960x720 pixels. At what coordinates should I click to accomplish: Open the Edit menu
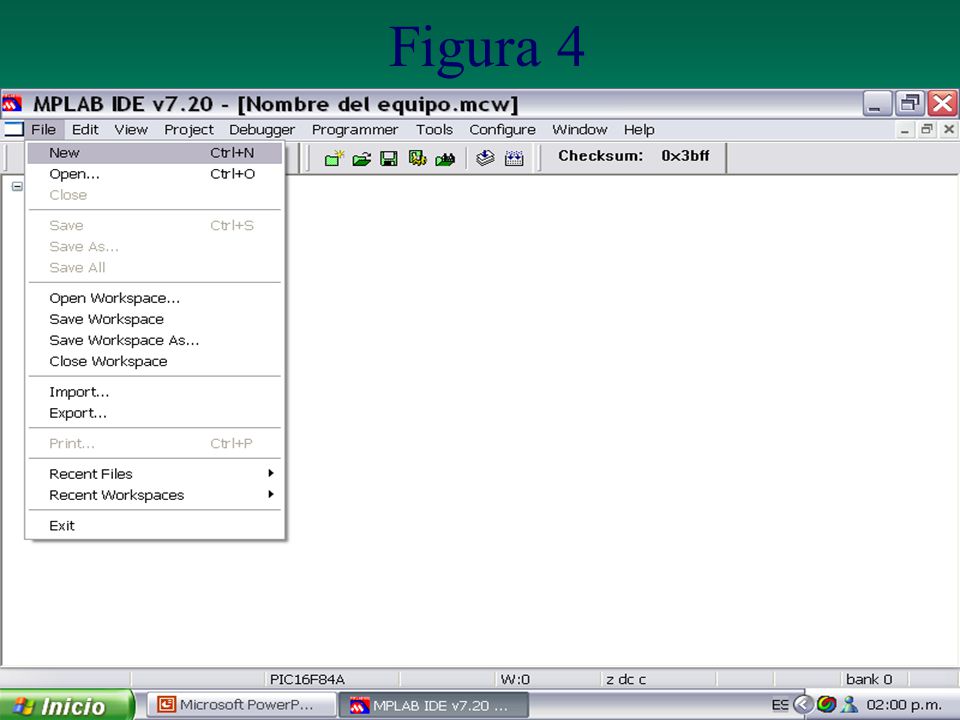click(85, 130)
